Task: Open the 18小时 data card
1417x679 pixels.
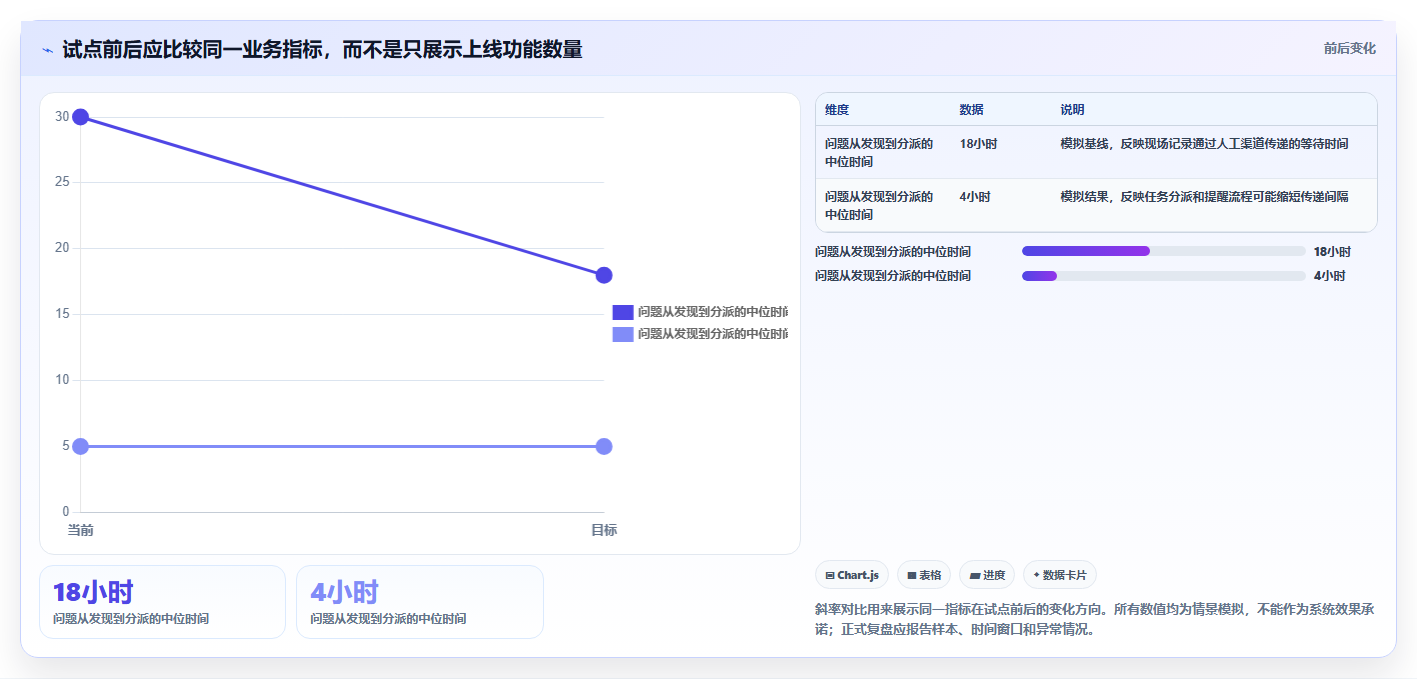Action: click(x=162, y=602)
